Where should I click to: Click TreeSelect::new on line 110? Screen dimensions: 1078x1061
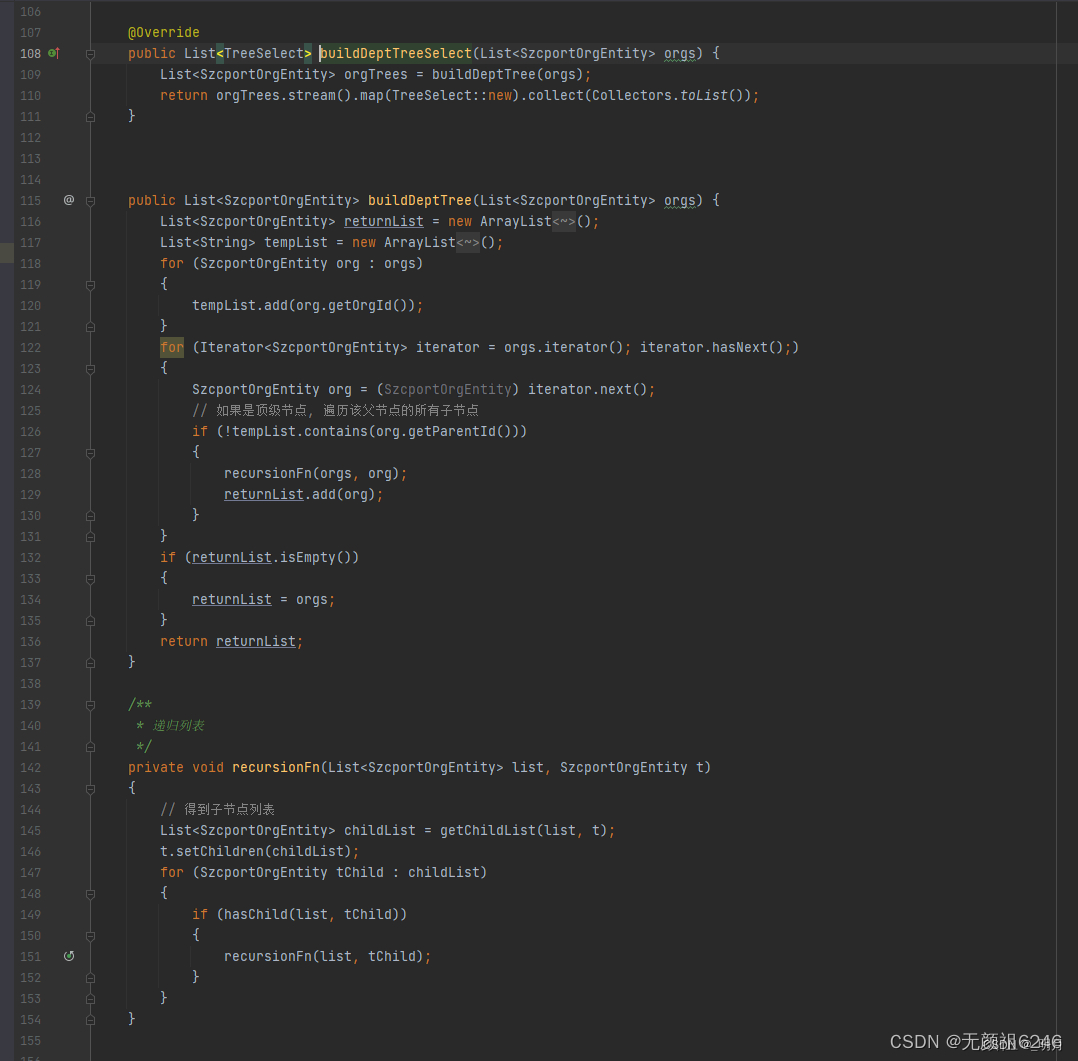coord(452,96)
